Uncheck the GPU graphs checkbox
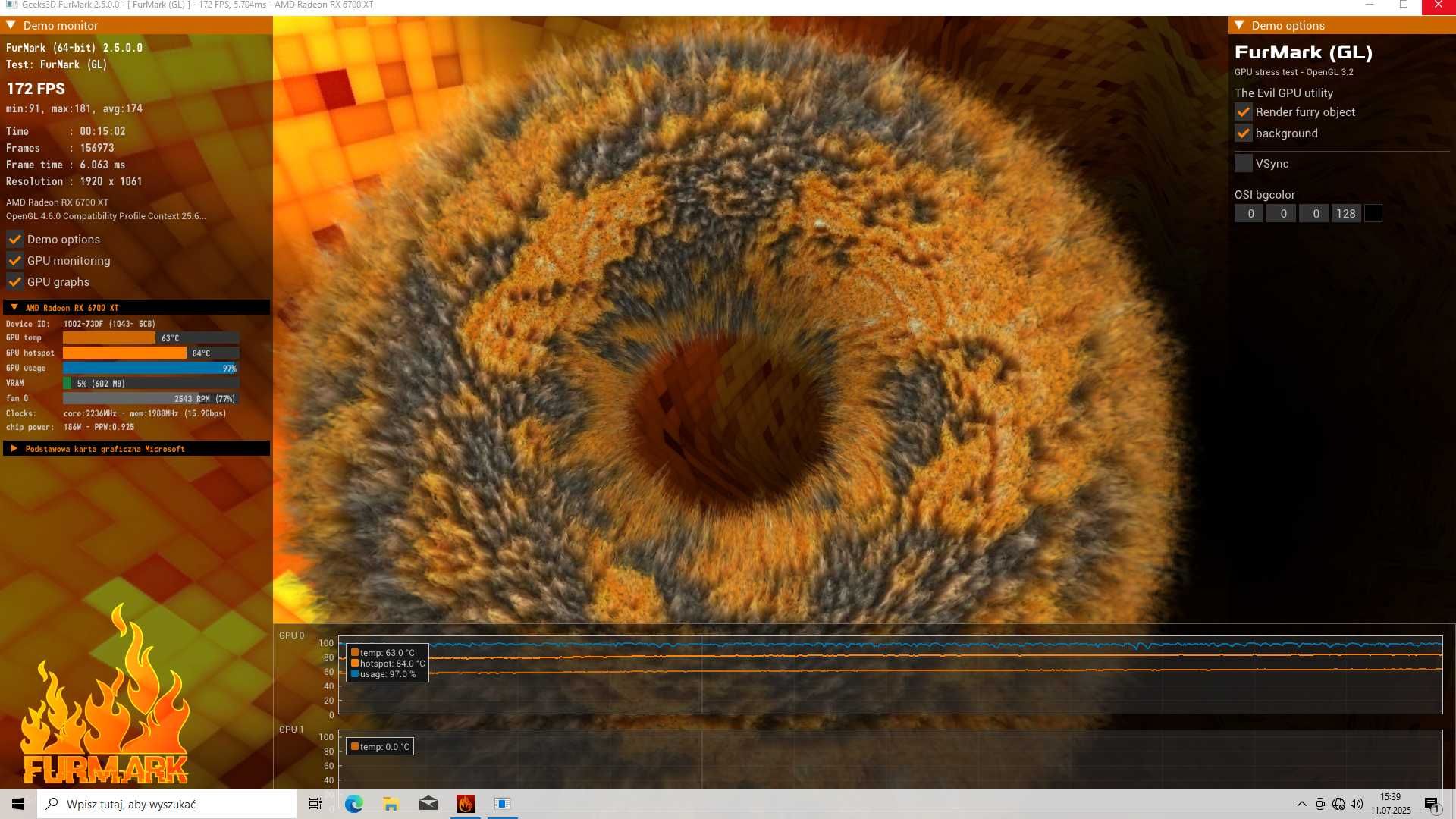 coord(14,281)
